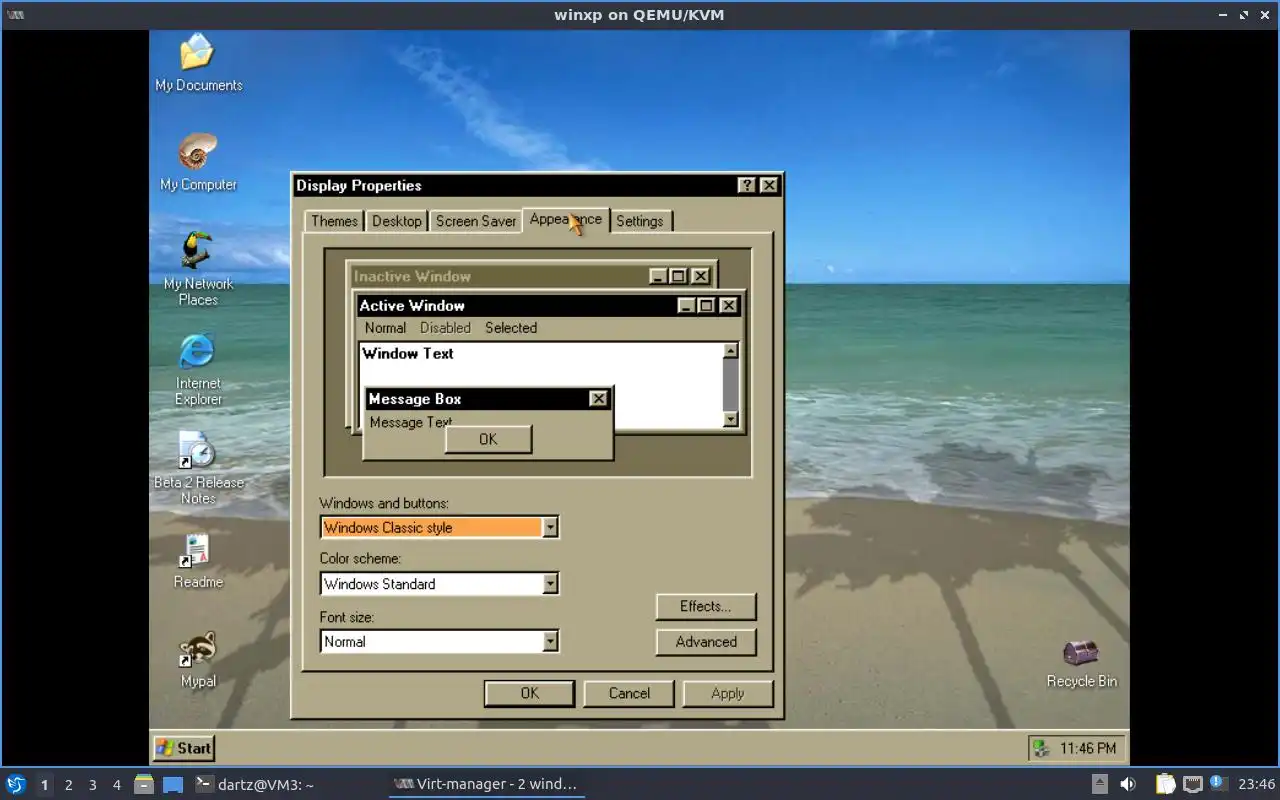The image size is (1280, 800).
Task: Open Beta 2 Release Notes shortcut
Action: 198,467
